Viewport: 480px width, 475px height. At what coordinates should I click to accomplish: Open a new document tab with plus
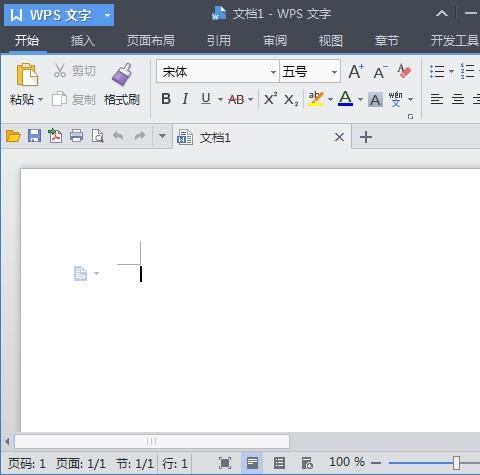tap(366, 137)
